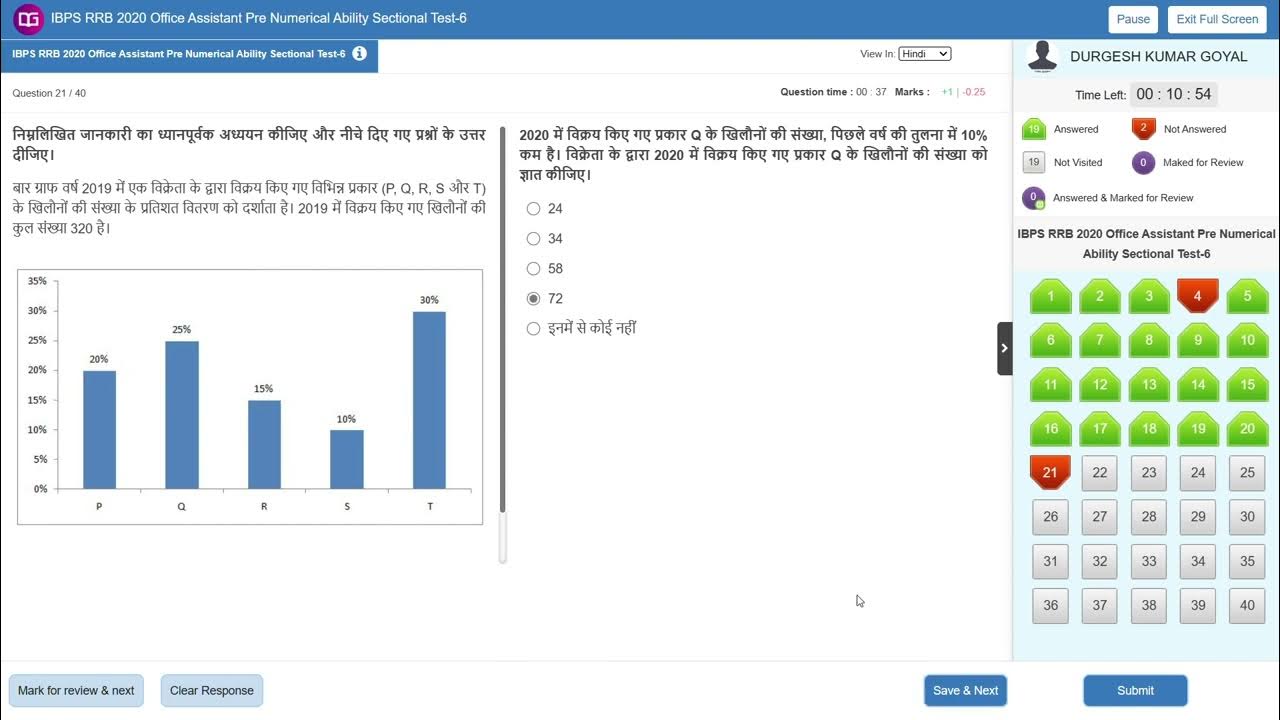Pause the test
The height and width of the screenshot is (720, 1280).
[1133, 19]
